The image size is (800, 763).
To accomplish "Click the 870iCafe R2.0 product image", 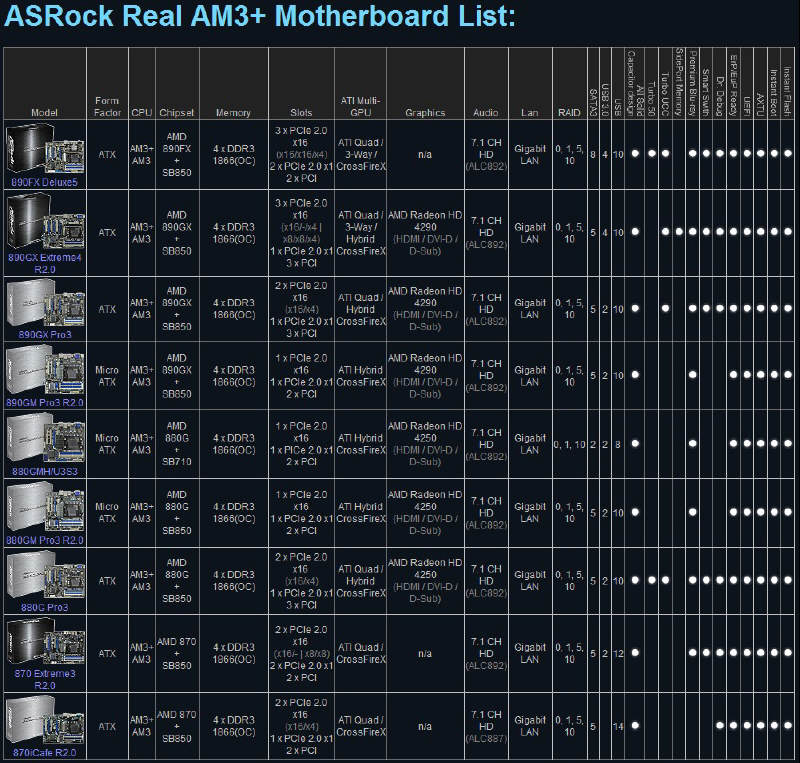I will (45, 721).
